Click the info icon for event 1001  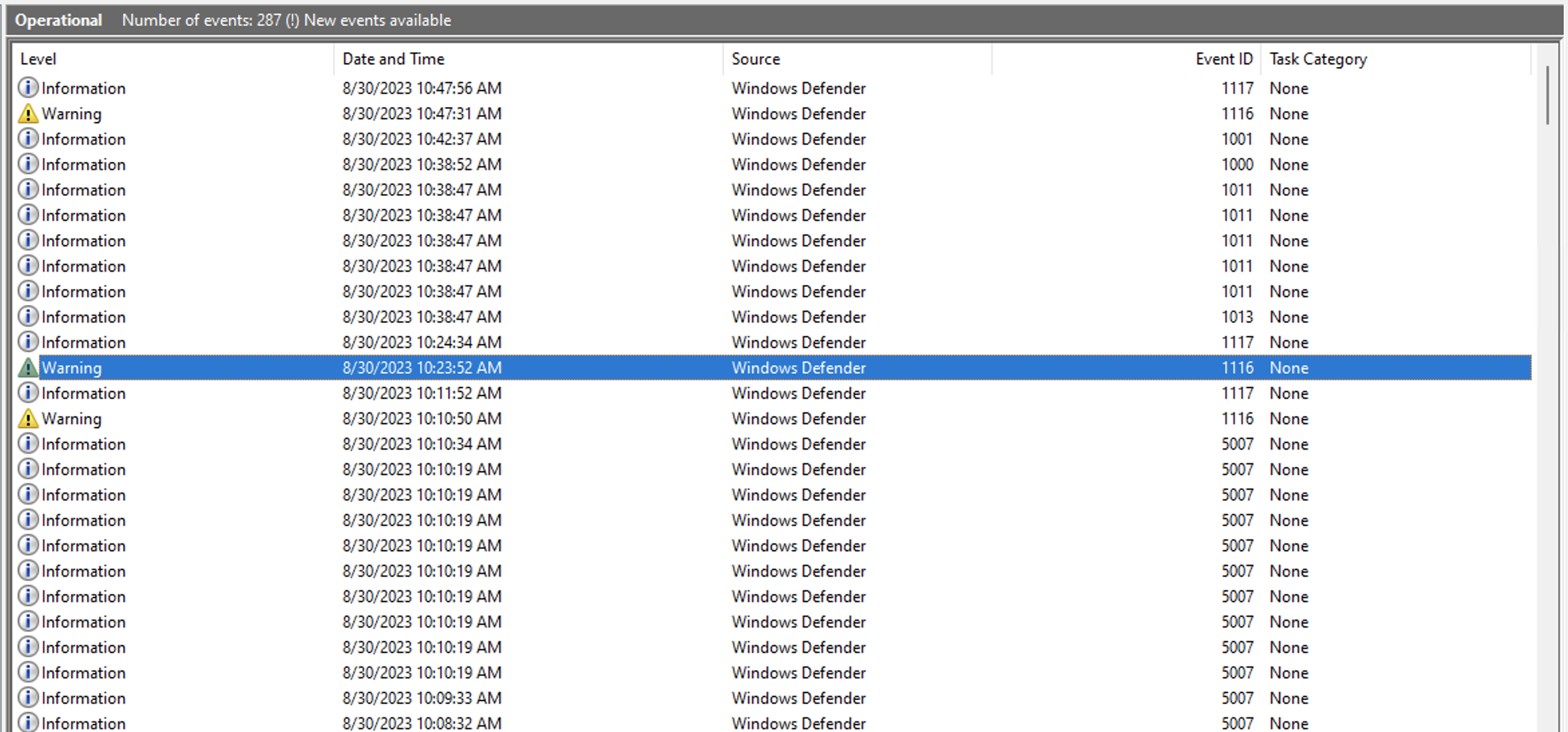click(27, 139)
